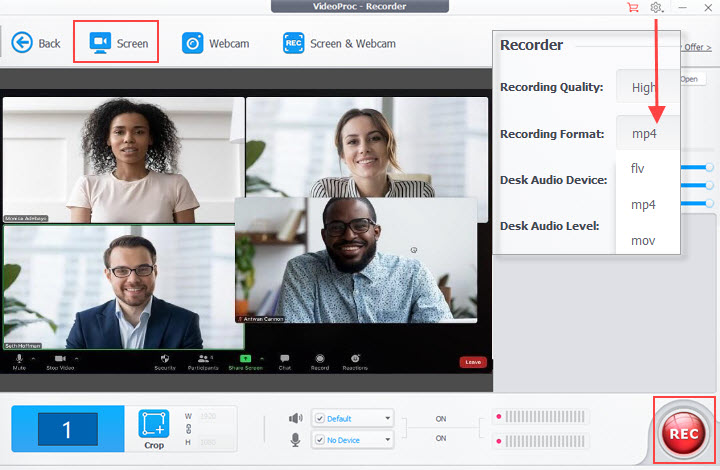Screen dimensions: 720x470
Task: Toggle the aspect ratio link icon
Action: [188, 429]
